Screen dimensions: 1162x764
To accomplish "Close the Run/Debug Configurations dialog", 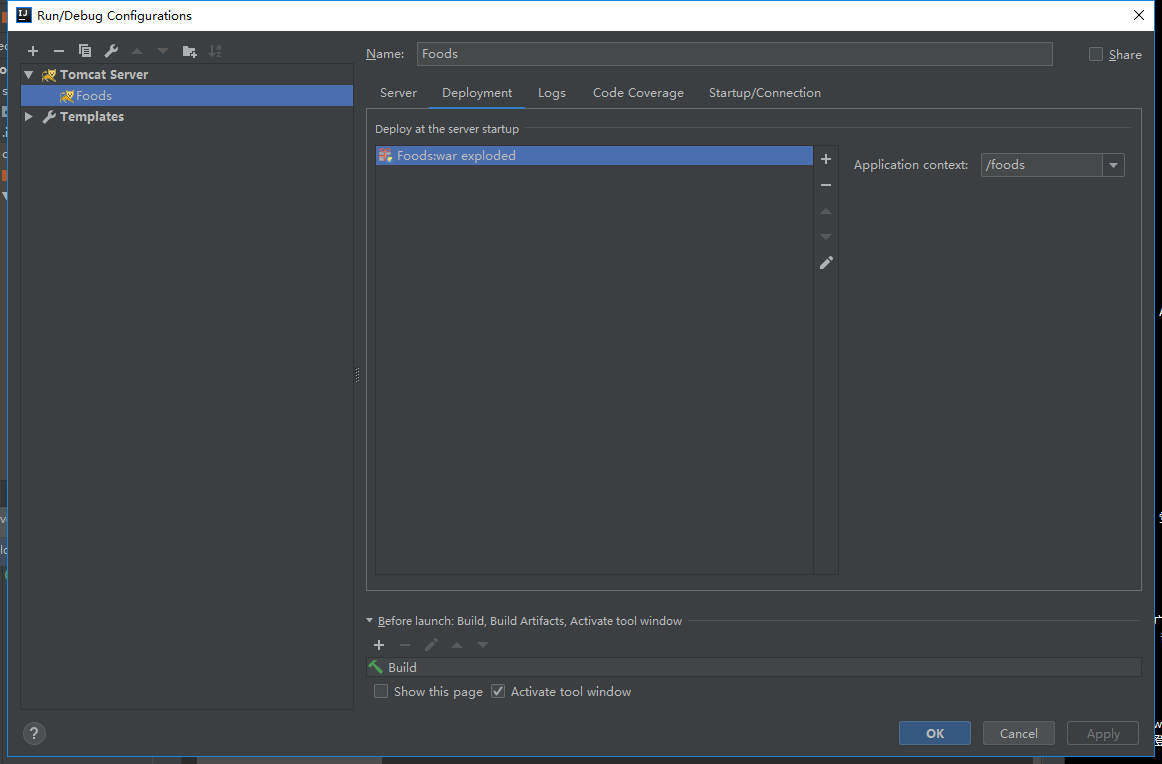I will pos(1139,15).
